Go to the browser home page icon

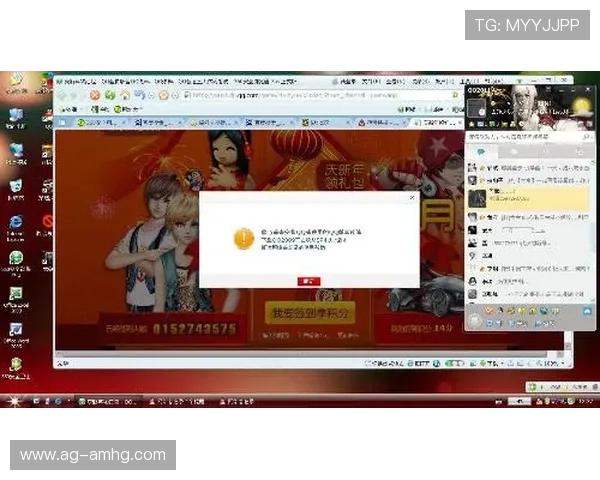(x=125, y=95)
